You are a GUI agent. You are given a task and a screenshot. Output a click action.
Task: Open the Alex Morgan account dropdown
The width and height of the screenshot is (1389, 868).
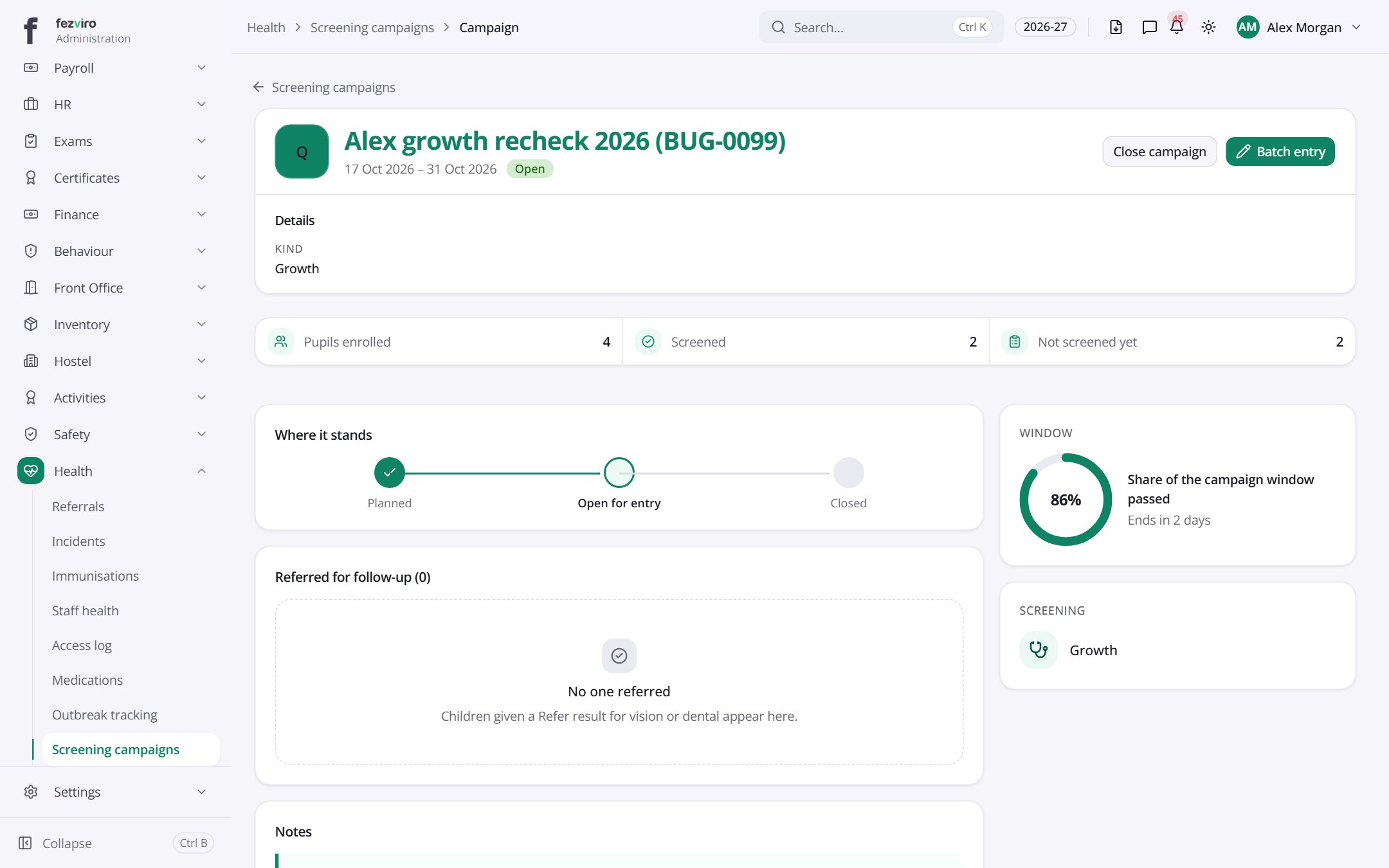1299,27
